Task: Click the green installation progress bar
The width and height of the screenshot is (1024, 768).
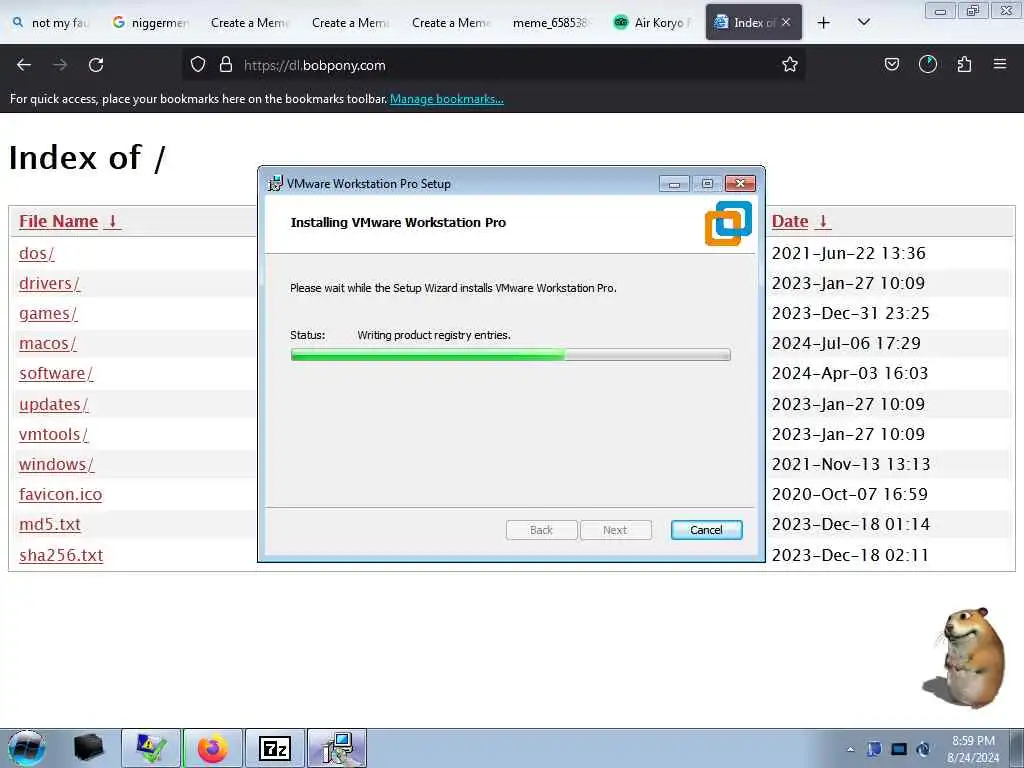Action: tap(510, 355)
